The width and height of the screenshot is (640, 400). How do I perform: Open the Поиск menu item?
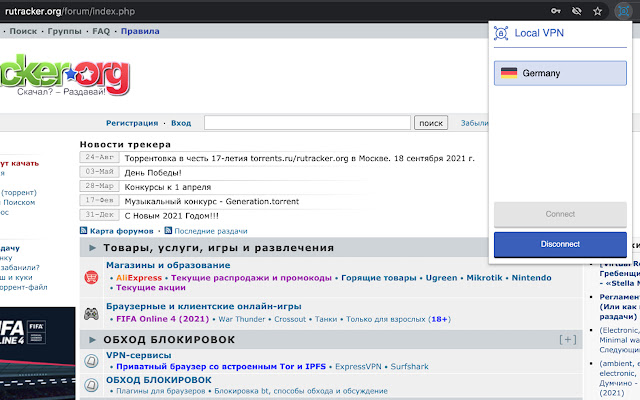[23, 31]
